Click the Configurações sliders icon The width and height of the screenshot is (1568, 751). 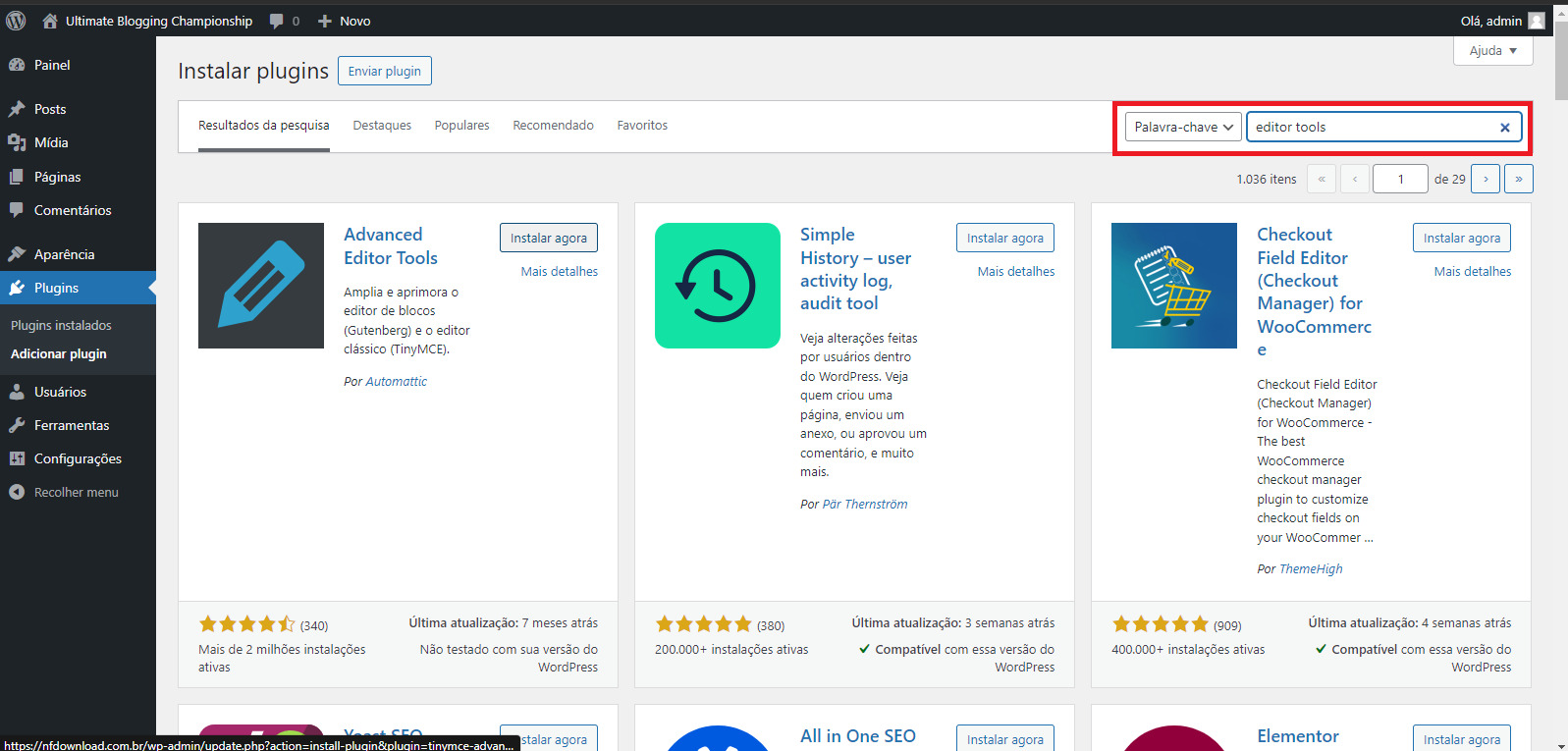[17, 458]
